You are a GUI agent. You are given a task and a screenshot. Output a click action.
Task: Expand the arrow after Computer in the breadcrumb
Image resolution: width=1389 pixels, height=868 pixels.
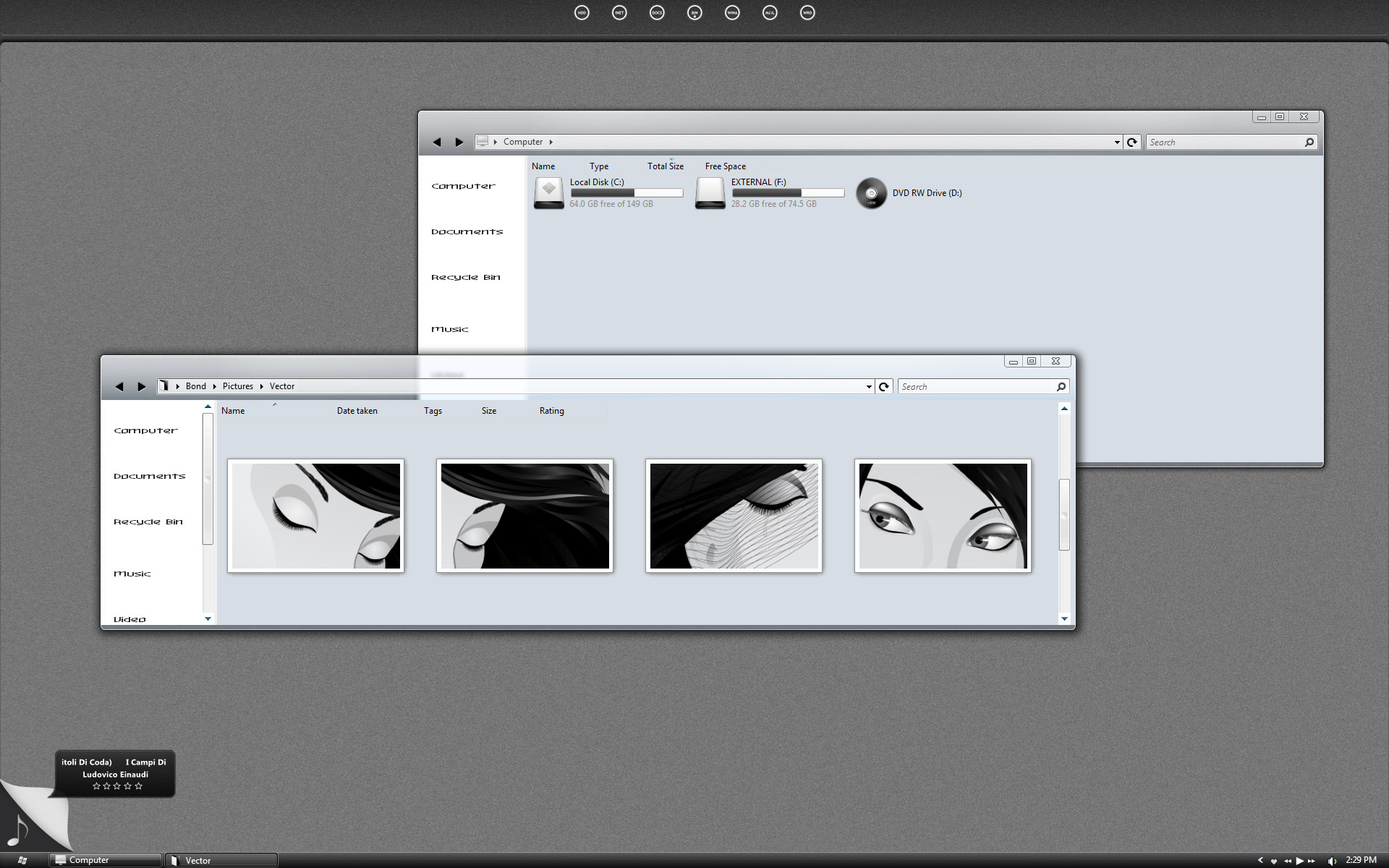point(551,142)
